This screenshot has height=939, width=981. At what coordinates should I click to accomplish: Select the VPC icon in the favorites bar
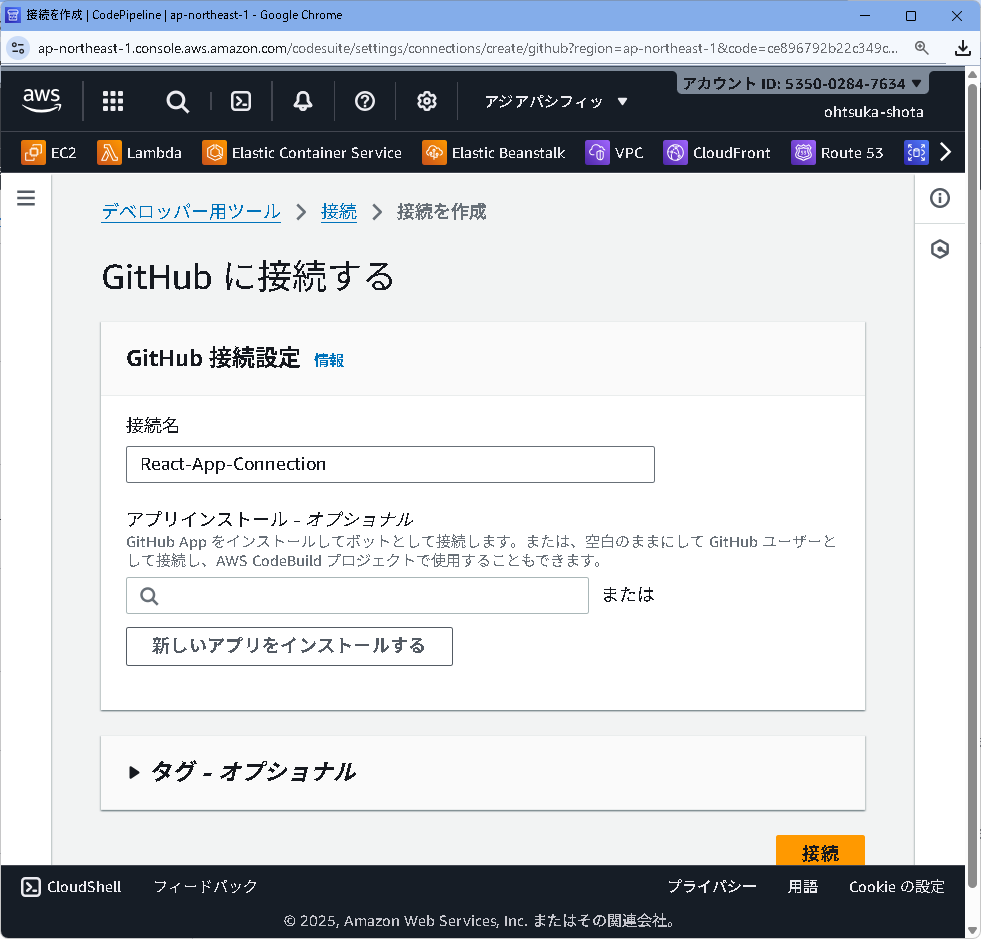(597, 152)
